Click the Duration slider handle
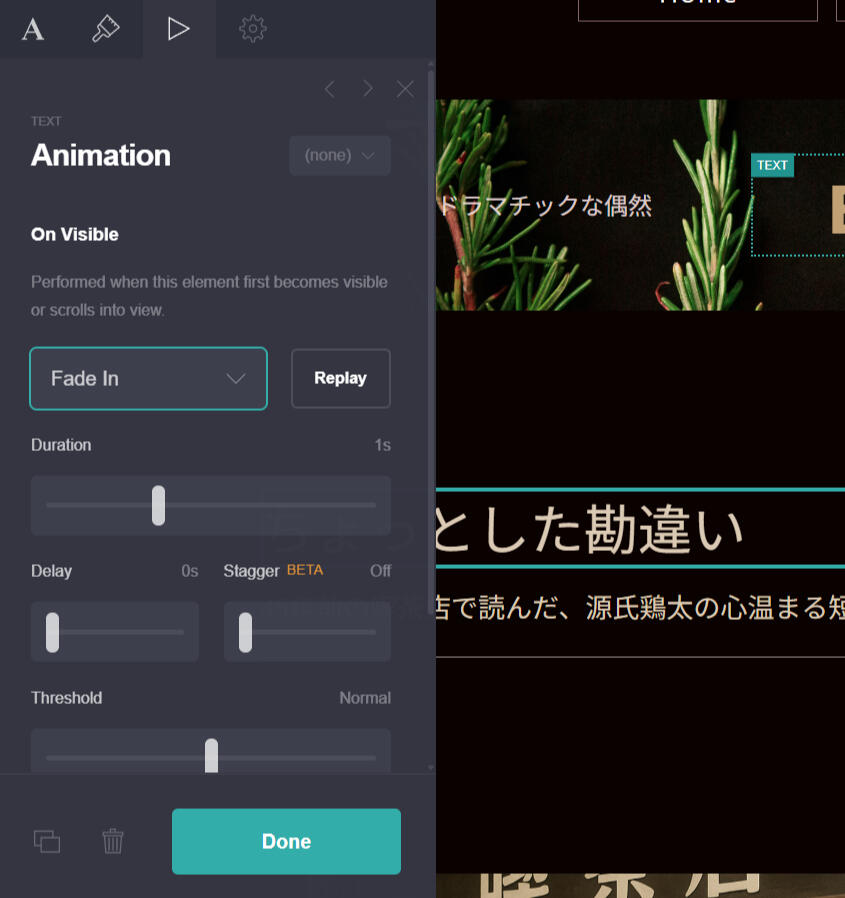The height and width of the screenshot is (898, 845). (158, 505)
